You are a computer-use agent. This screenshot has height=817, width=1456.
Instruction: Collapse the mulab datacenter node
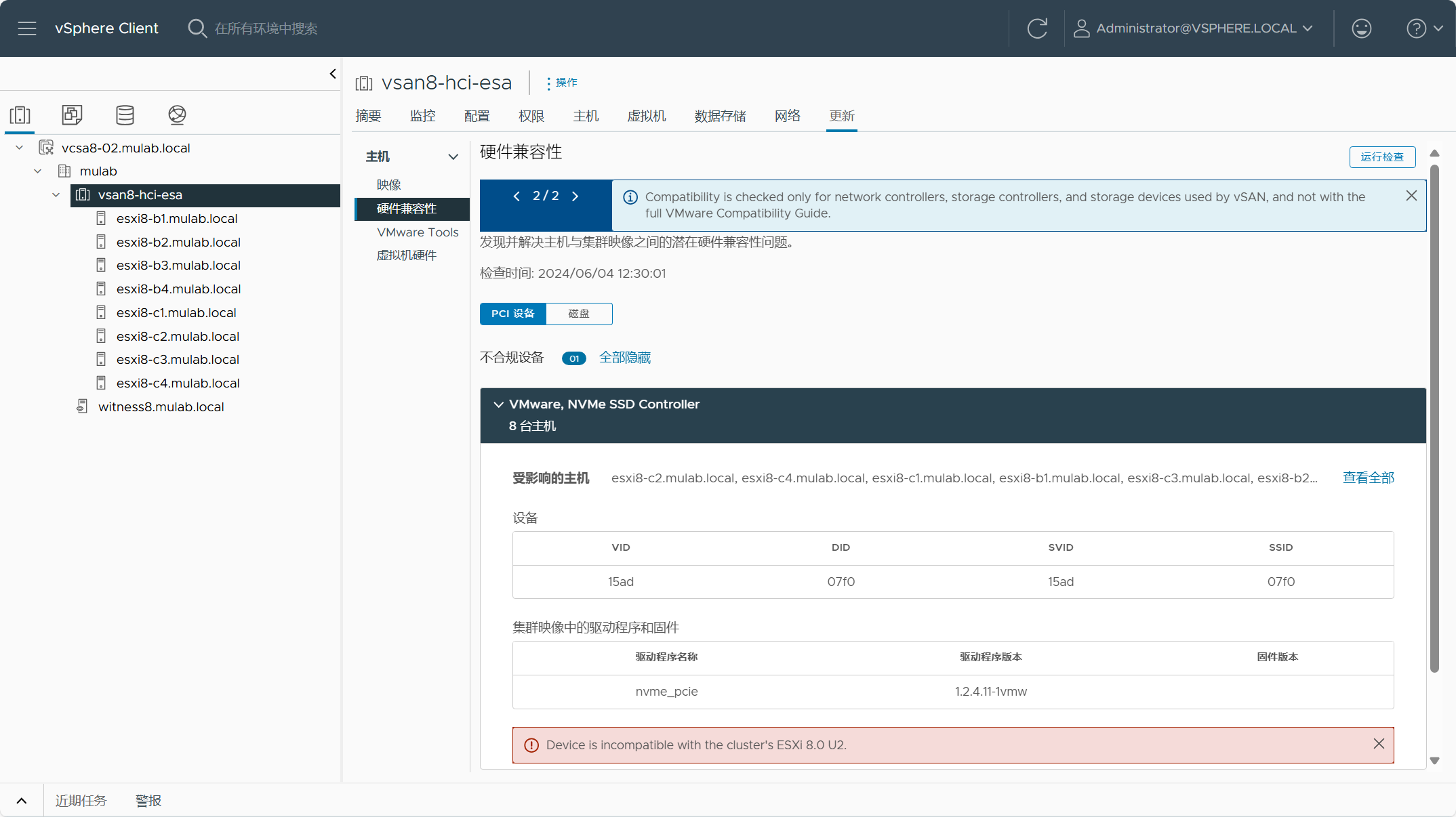click(38, 171)
